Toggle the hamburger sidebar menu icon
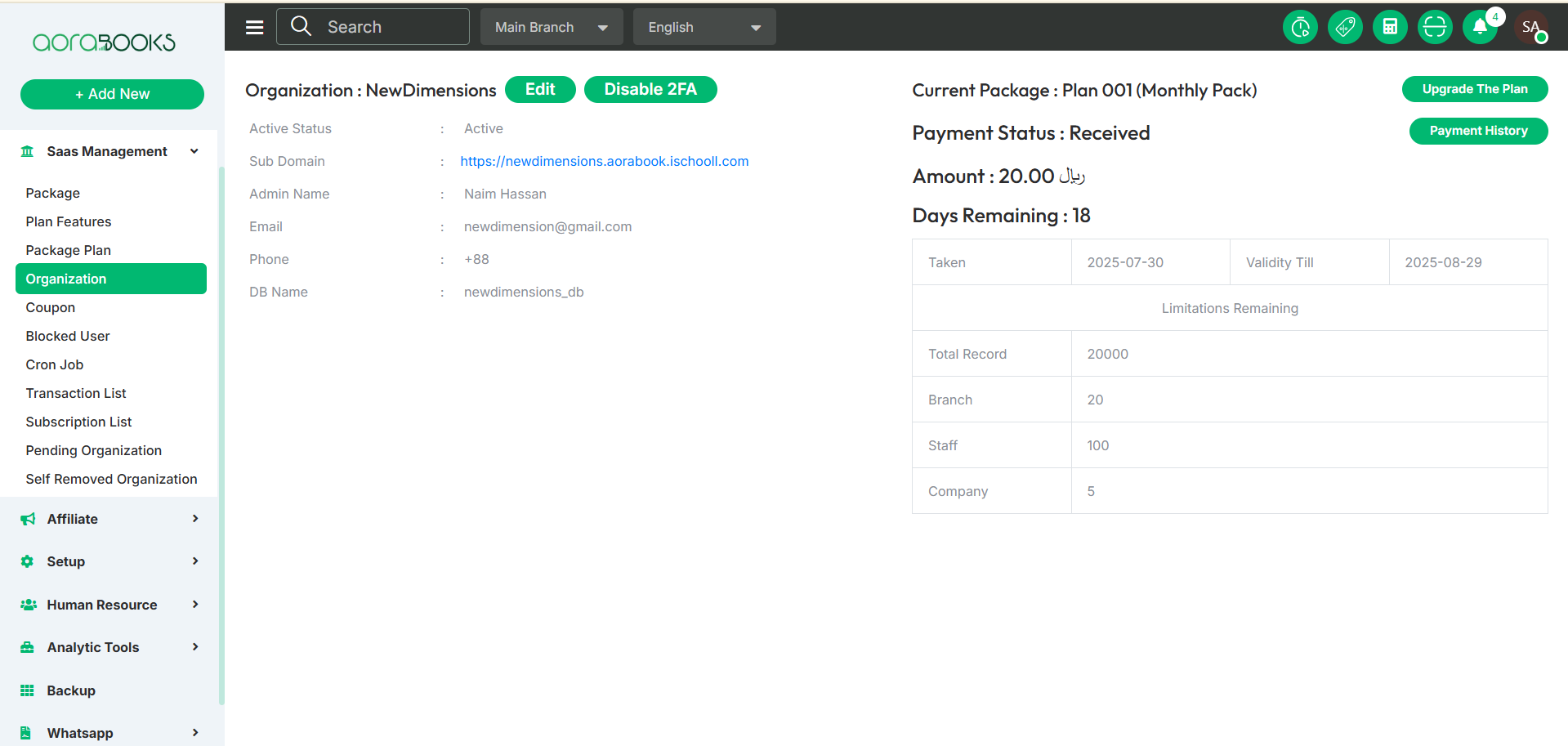Viewport: 1568px width, 746px height. click(x=255, y=27)
